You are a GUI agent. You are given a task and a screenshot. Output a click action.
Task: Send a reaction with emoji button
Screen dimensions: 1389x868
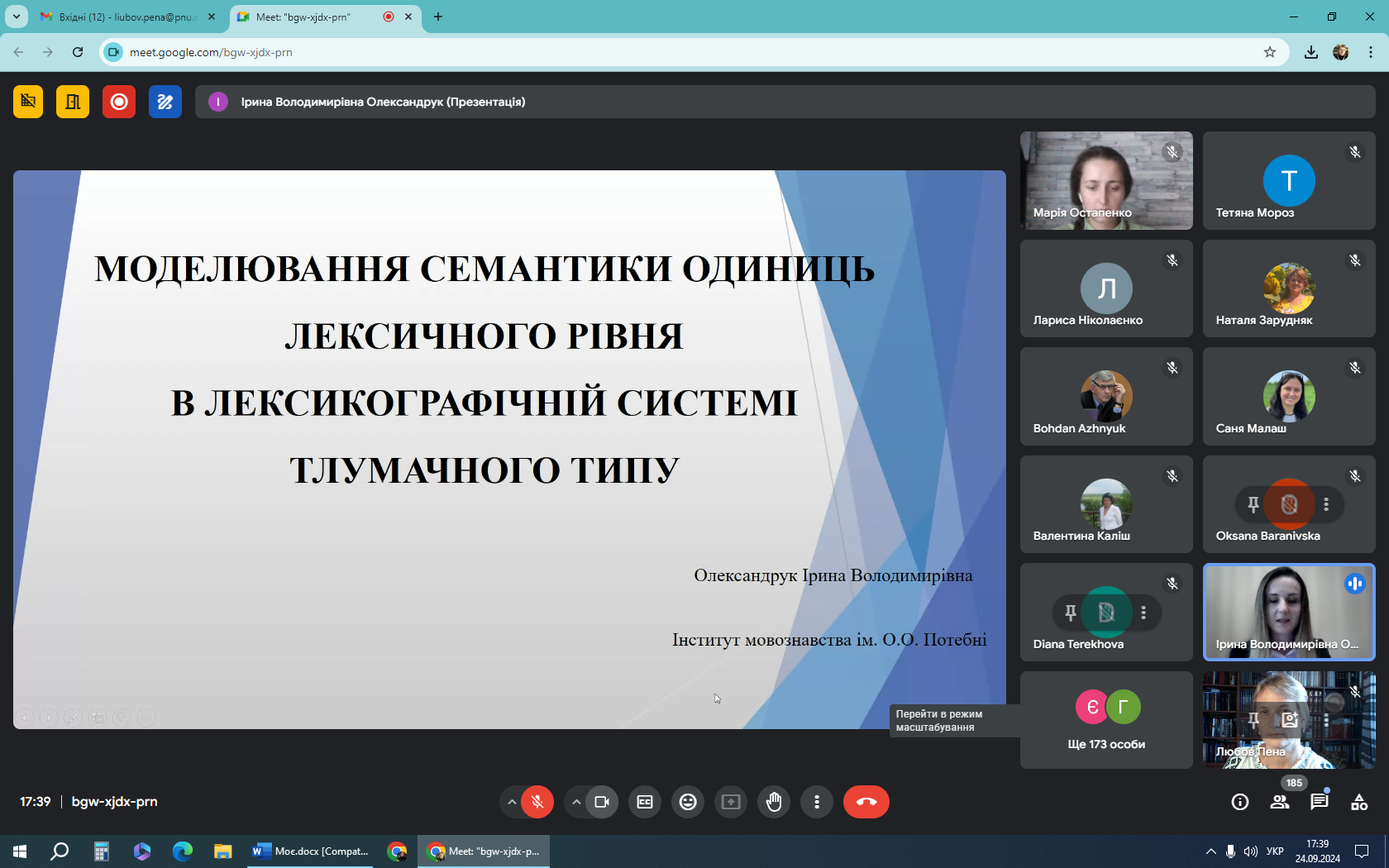[688, 802]
